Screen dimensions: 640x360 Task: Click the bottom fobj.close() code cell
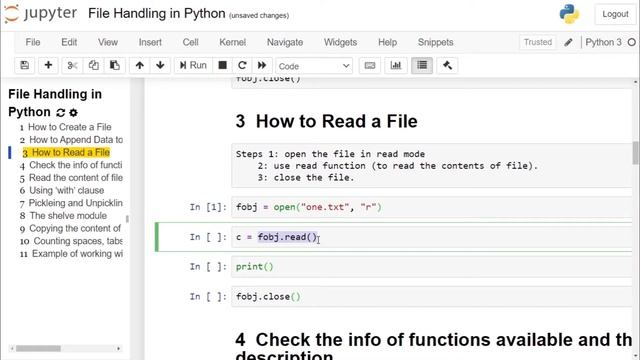[x=432, y=297]
